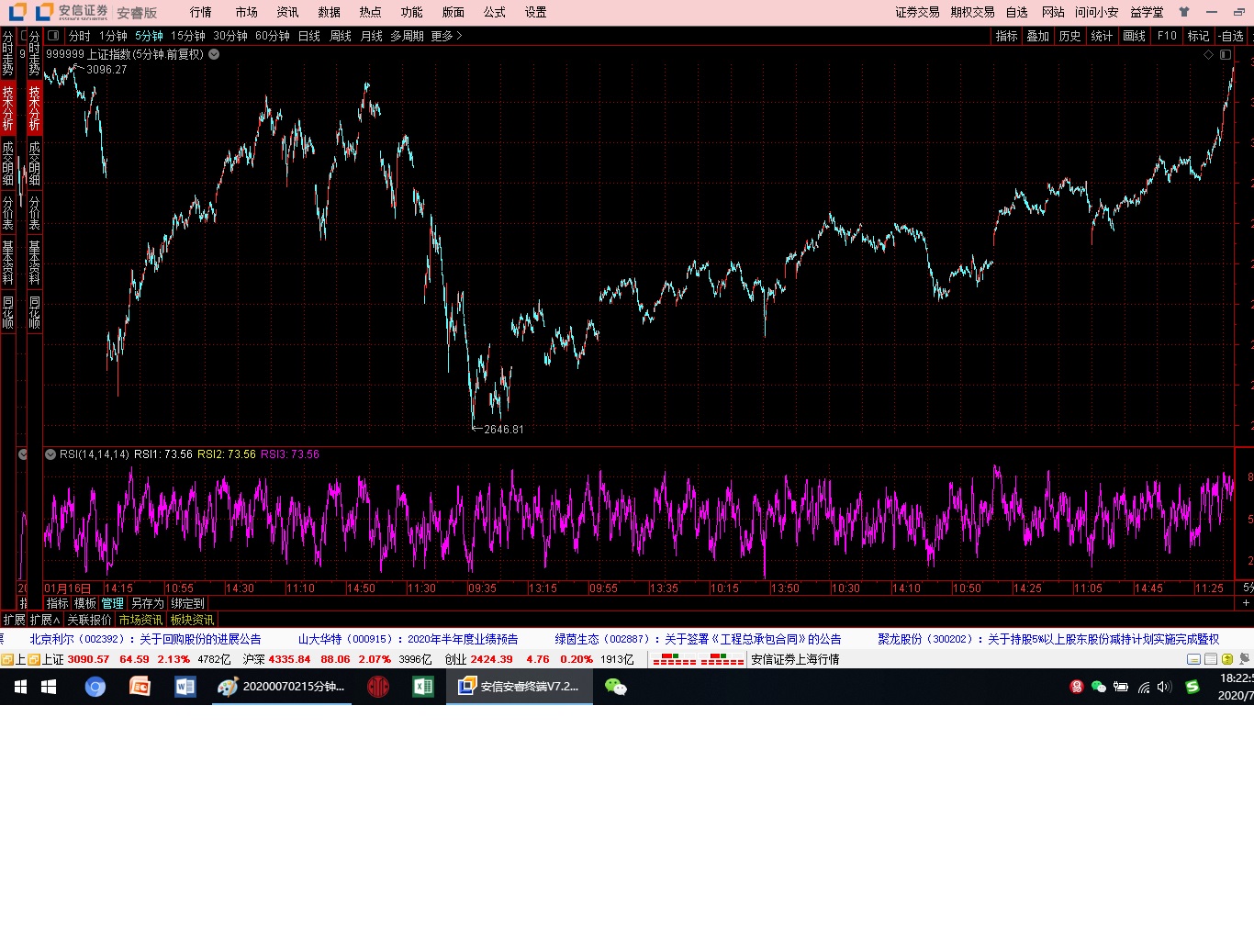Screen dimensions: 1254x952
Task: Open 问问小安 assistant
Action: point(1097,12)
